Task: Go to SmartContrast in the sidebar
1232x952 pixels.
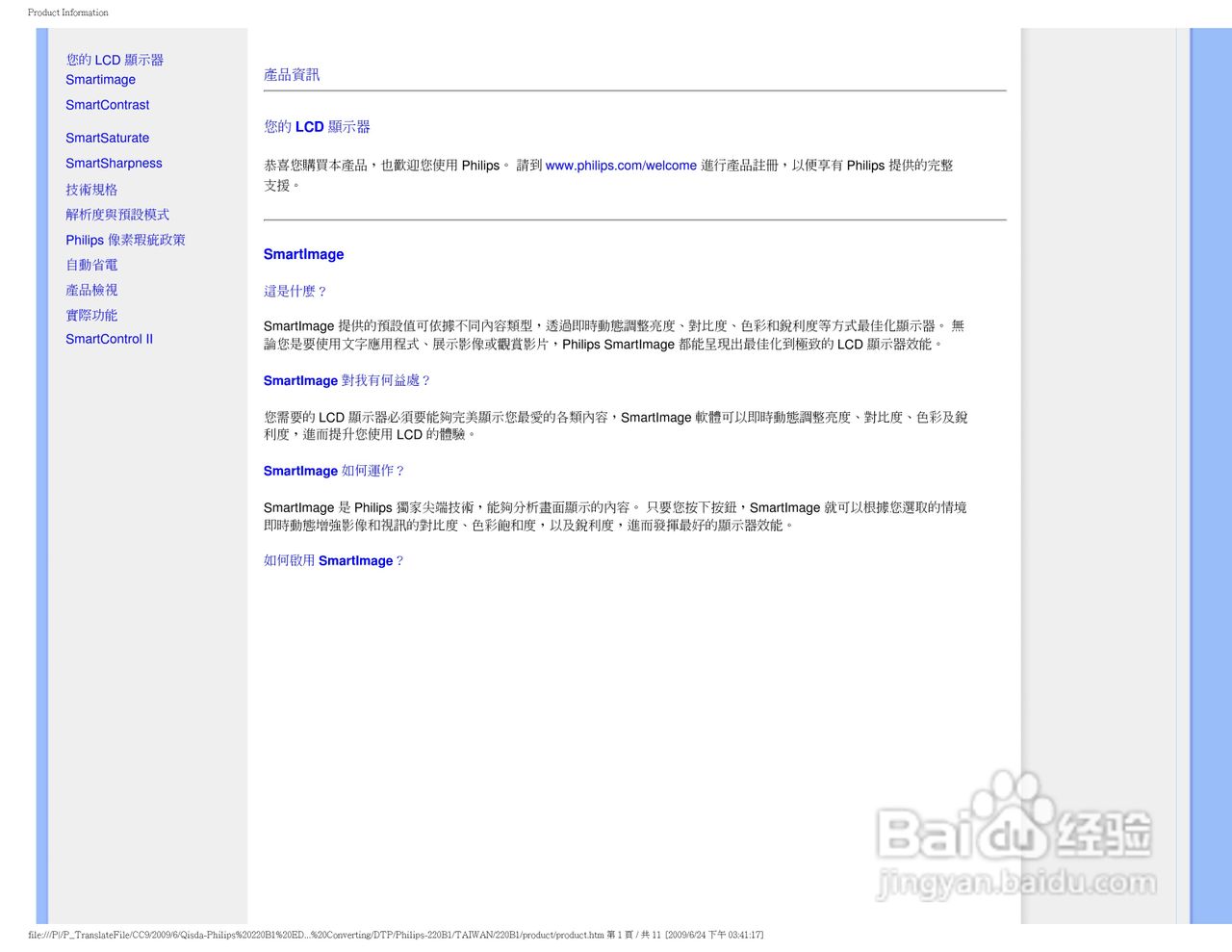Action: tap(108, 105)
